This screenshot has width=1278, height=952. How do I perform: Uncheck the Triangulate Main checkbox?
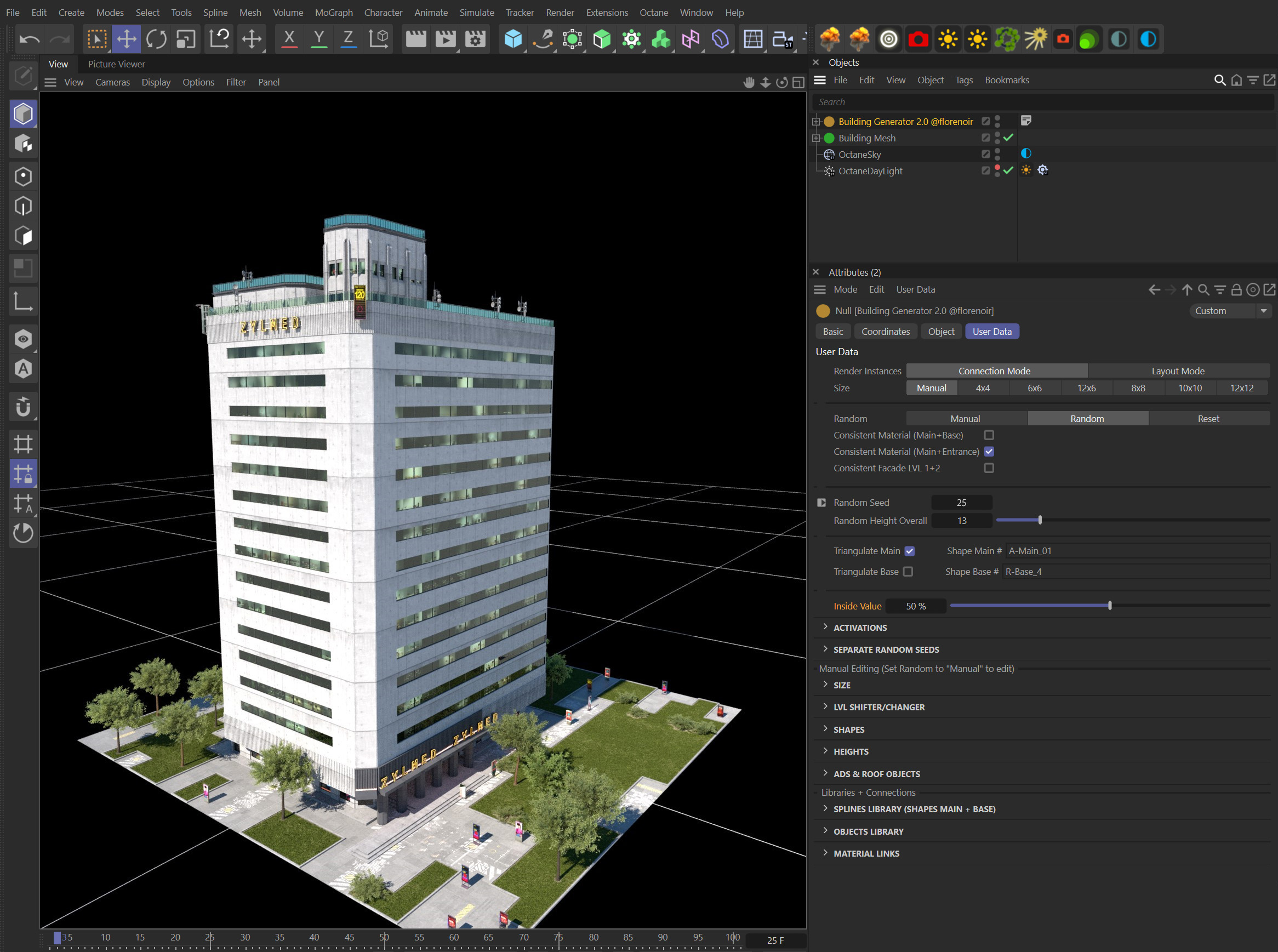click(909, 551)
